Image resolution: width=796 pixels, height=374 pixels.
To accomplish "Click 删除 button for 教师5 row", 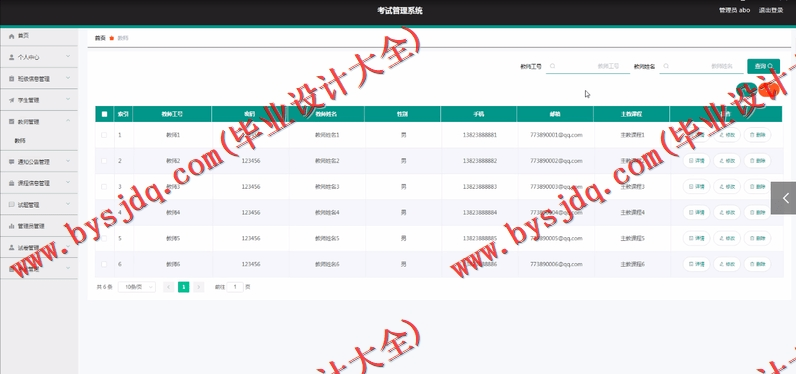I will [757, 239].
